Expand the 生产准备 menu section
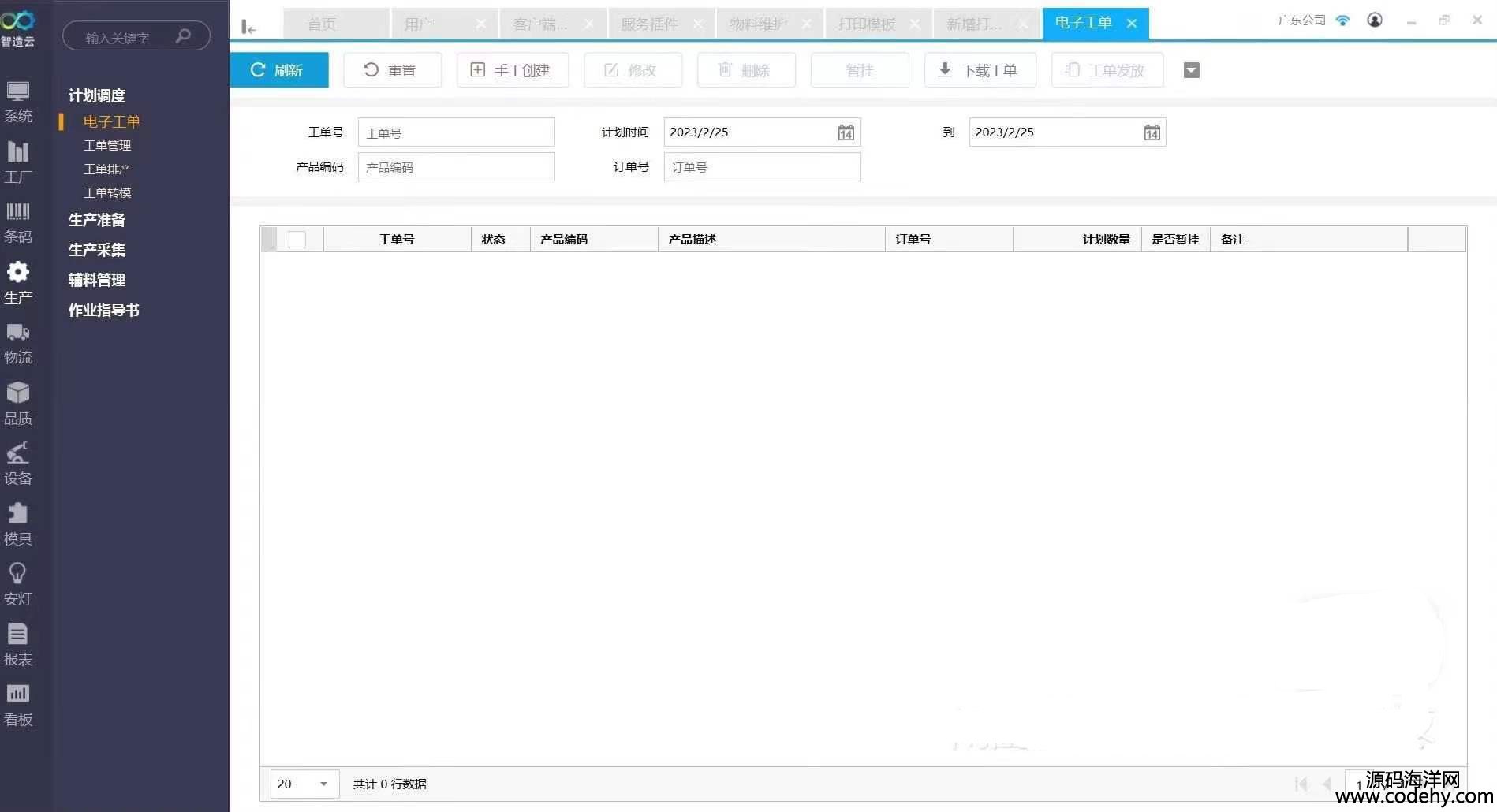The height and width of the screenshot is (812, 1497). pos(97,220)
